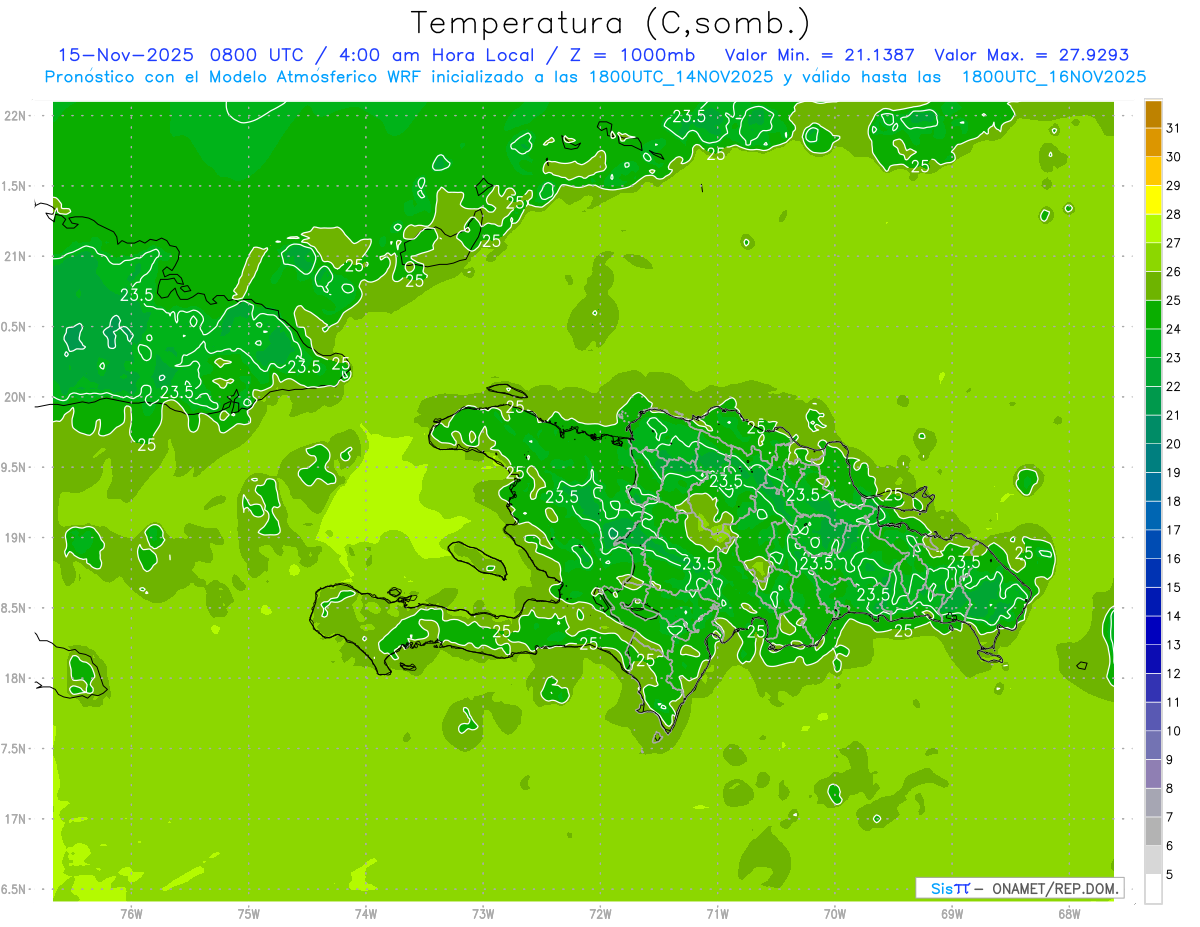
Task: Click the "0800 UTC" time label
Action: tap(257, 55)
